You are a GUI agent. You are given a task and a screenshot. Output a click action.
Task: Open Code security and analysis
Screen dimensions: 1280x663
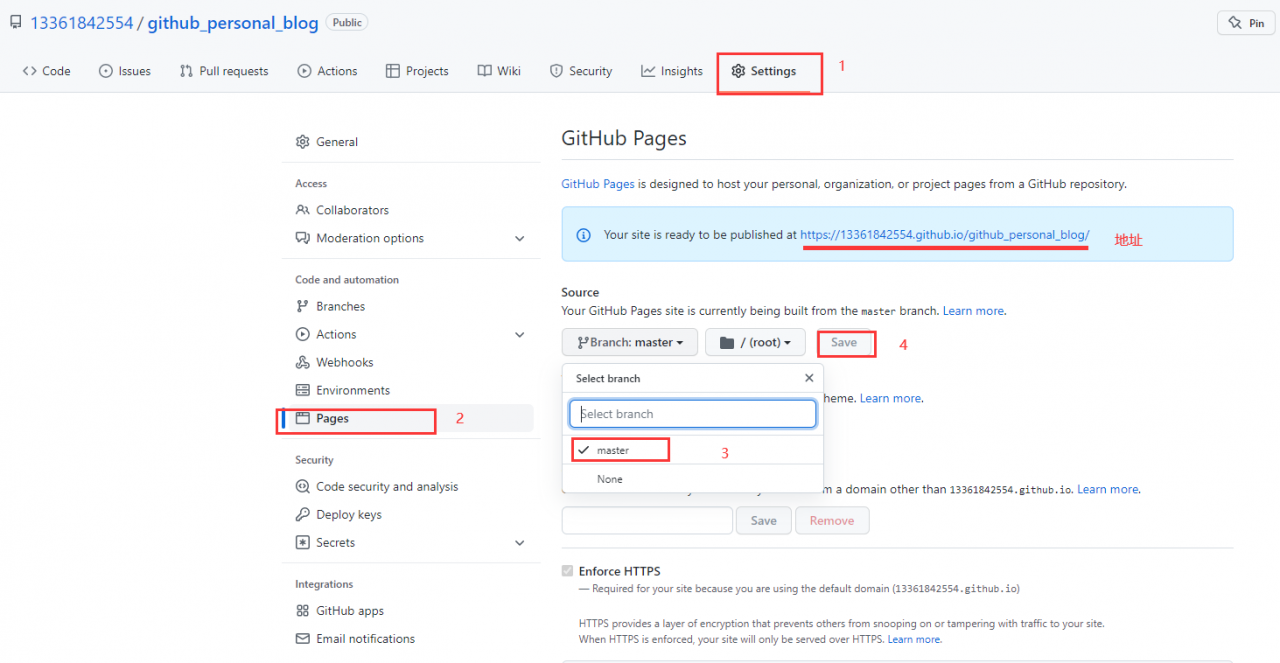(x=387, y=487)
